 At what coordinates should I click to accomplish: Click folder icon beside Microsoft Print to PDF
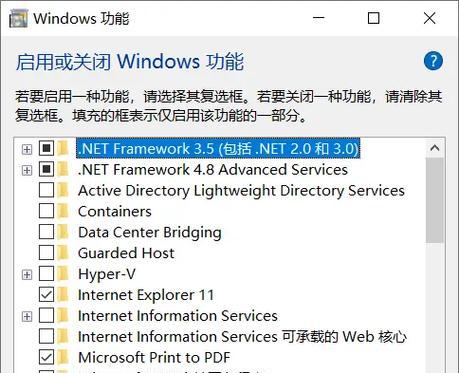[x=62, y=357]
